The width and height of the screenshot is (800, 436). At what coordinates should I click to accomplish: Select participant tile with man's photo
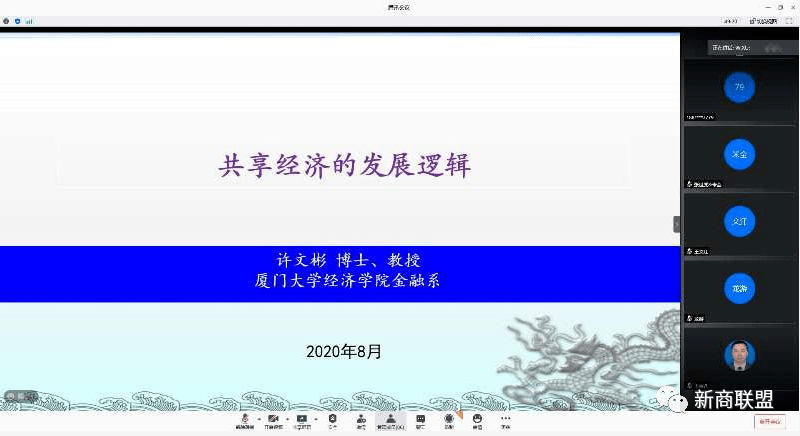739,359
